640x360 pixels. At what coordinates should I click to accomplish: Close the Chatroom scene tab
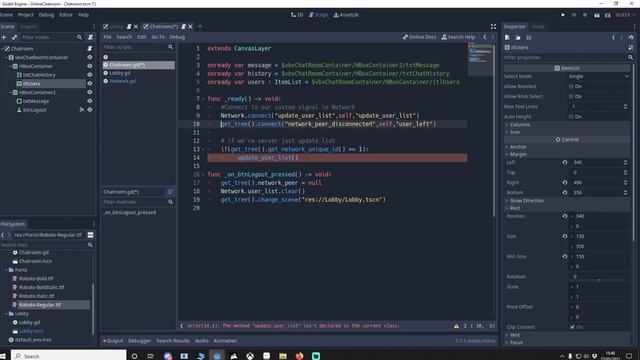(x=190, y=27)
